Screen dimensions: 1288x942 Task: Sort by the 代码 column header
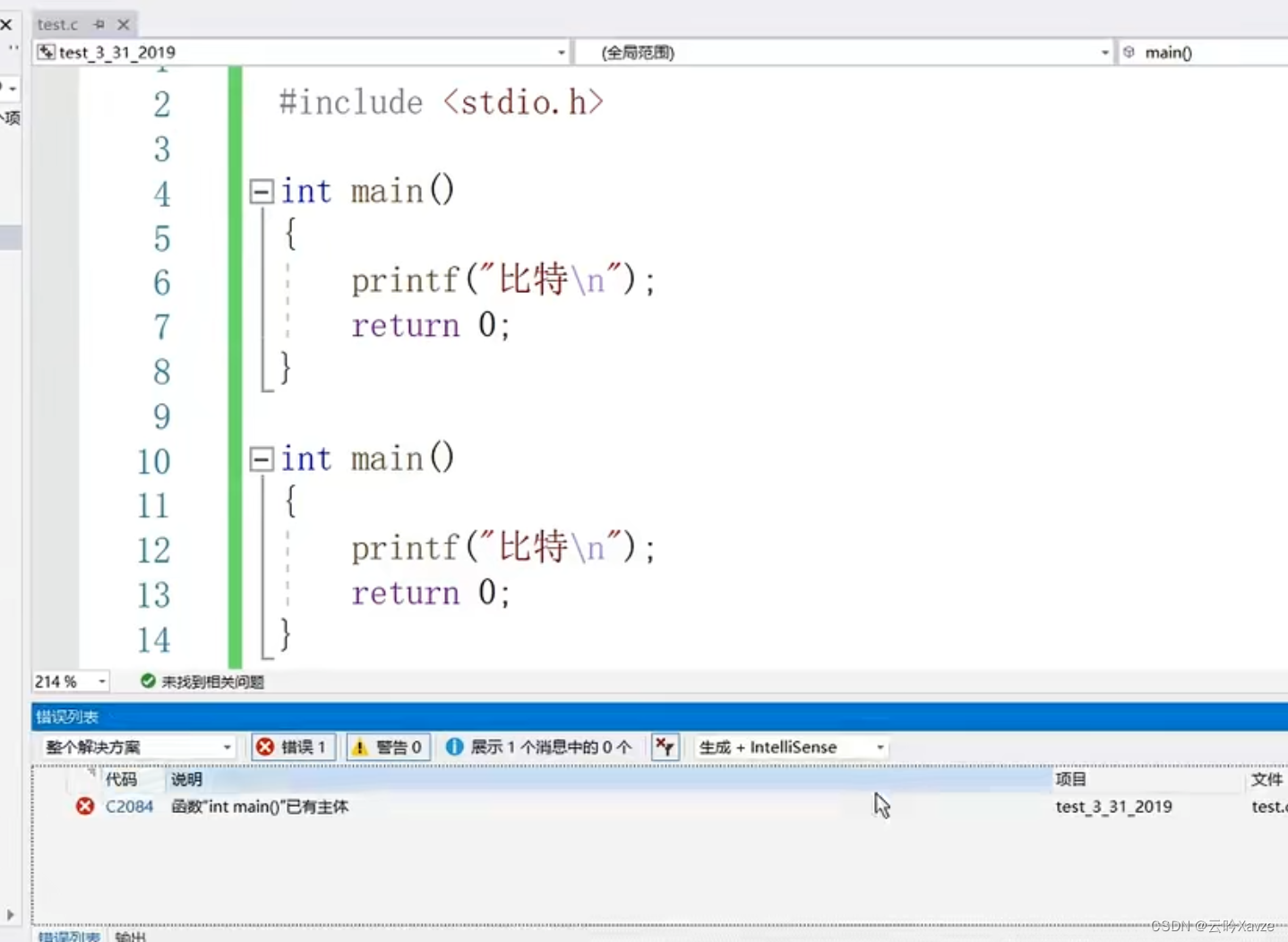coord(122,780)
